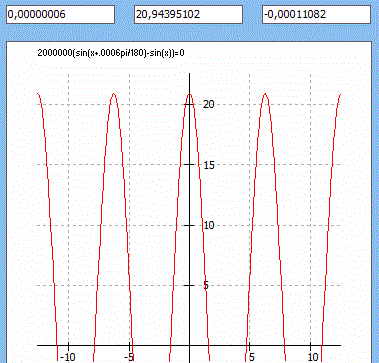Screen dimensions: 379x363
Task: Select the field containing 20,94395102
Action: 188,15
